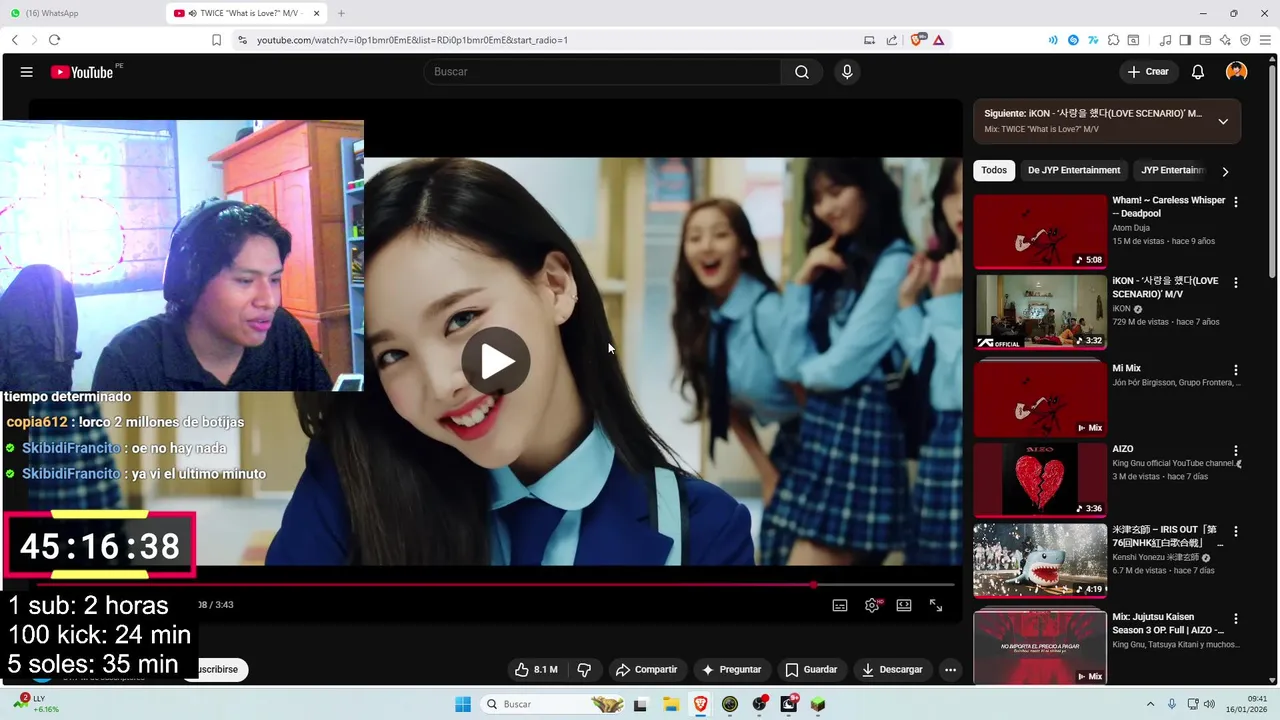
Task: Open the AIZO video thumbnail
Action: point(1040,480)
